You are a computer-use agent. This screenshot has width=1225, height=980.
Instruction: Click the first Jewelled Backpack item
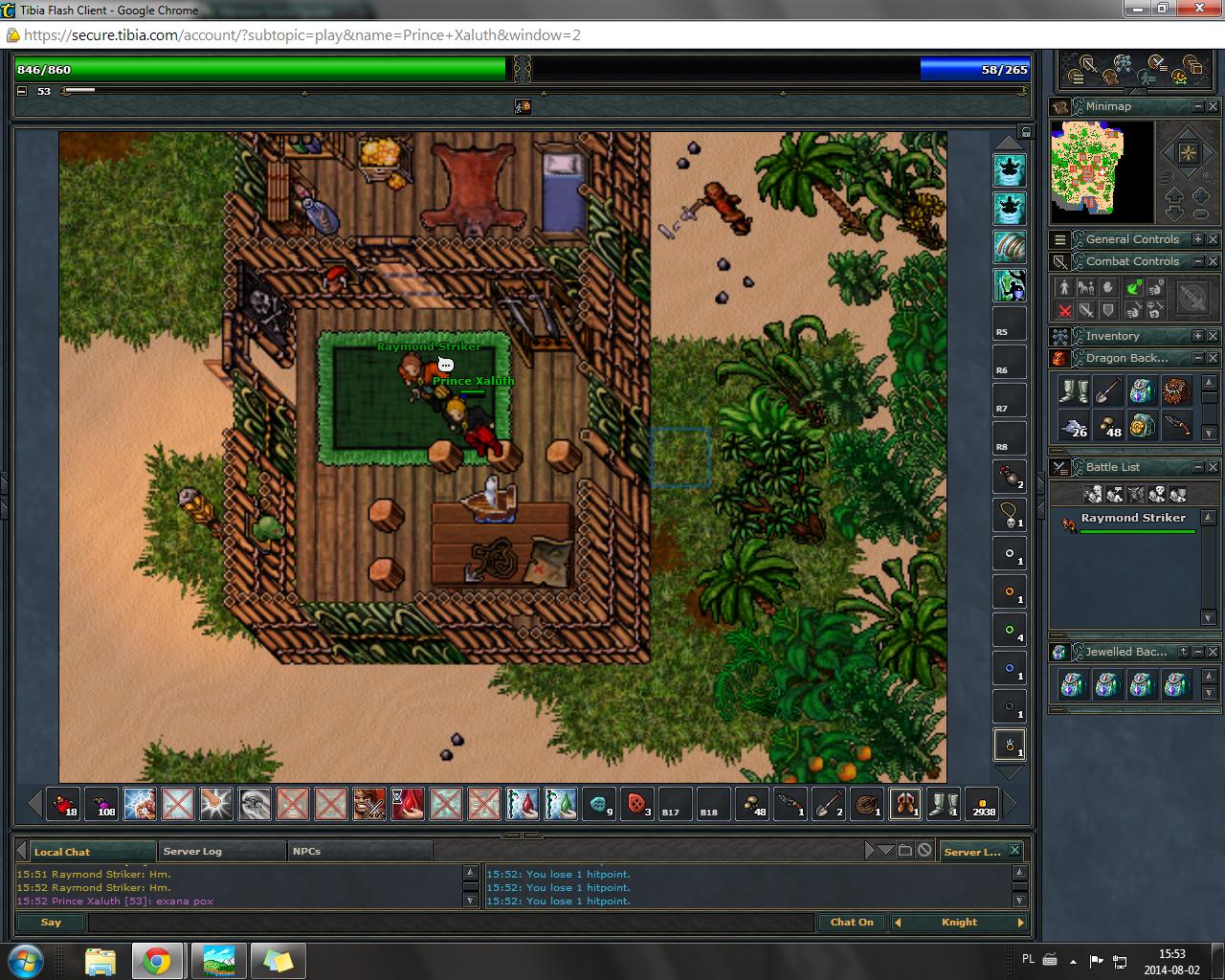(x=1073, y=684)
